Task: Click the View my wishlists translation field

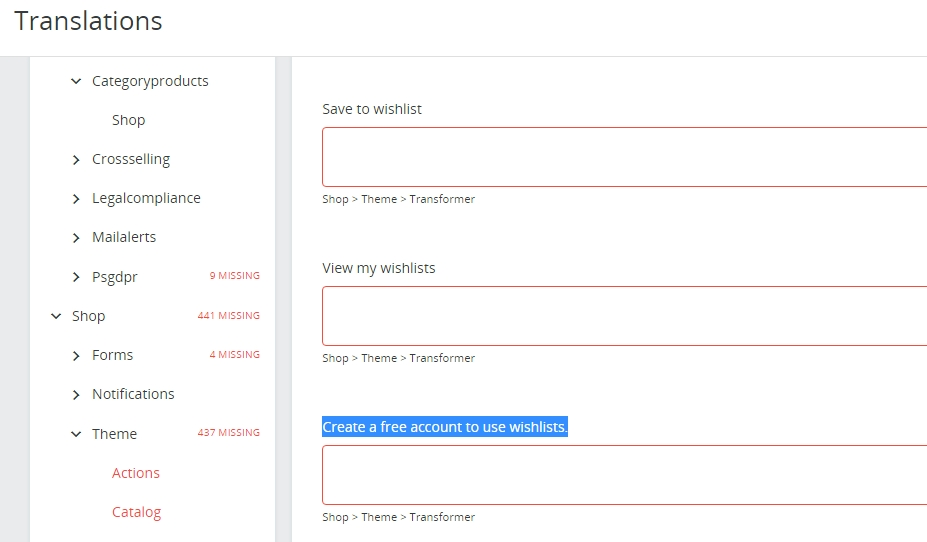Action: pos(624,316)
